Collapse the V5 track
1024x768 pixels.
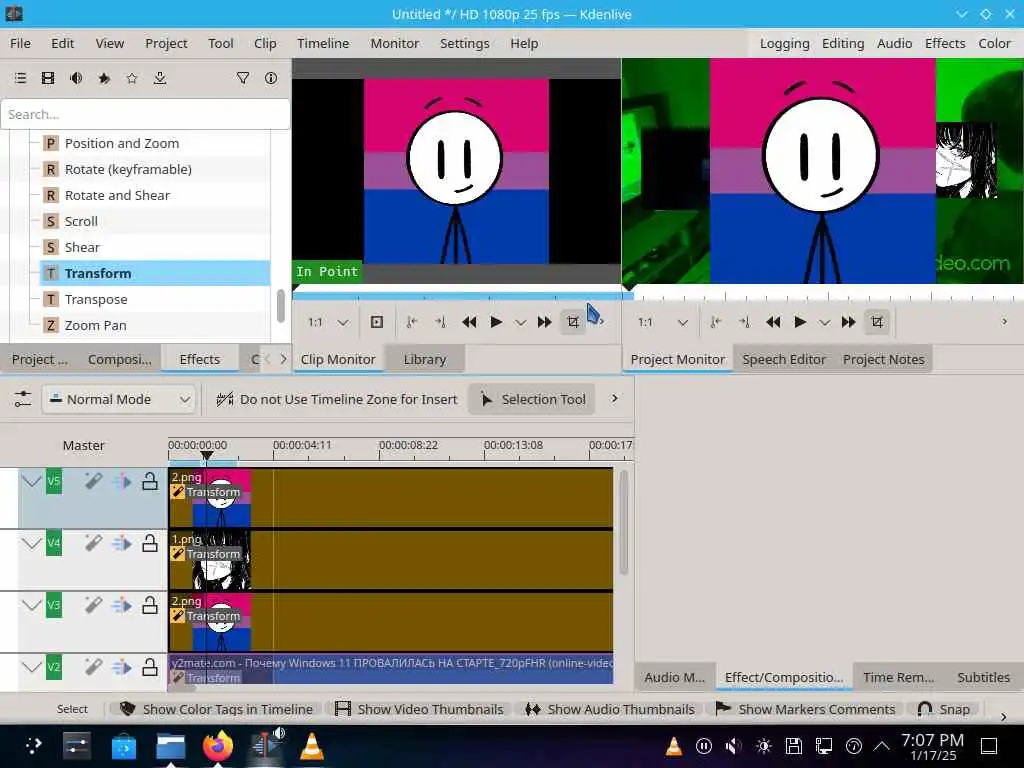click(x=31, y=482)
